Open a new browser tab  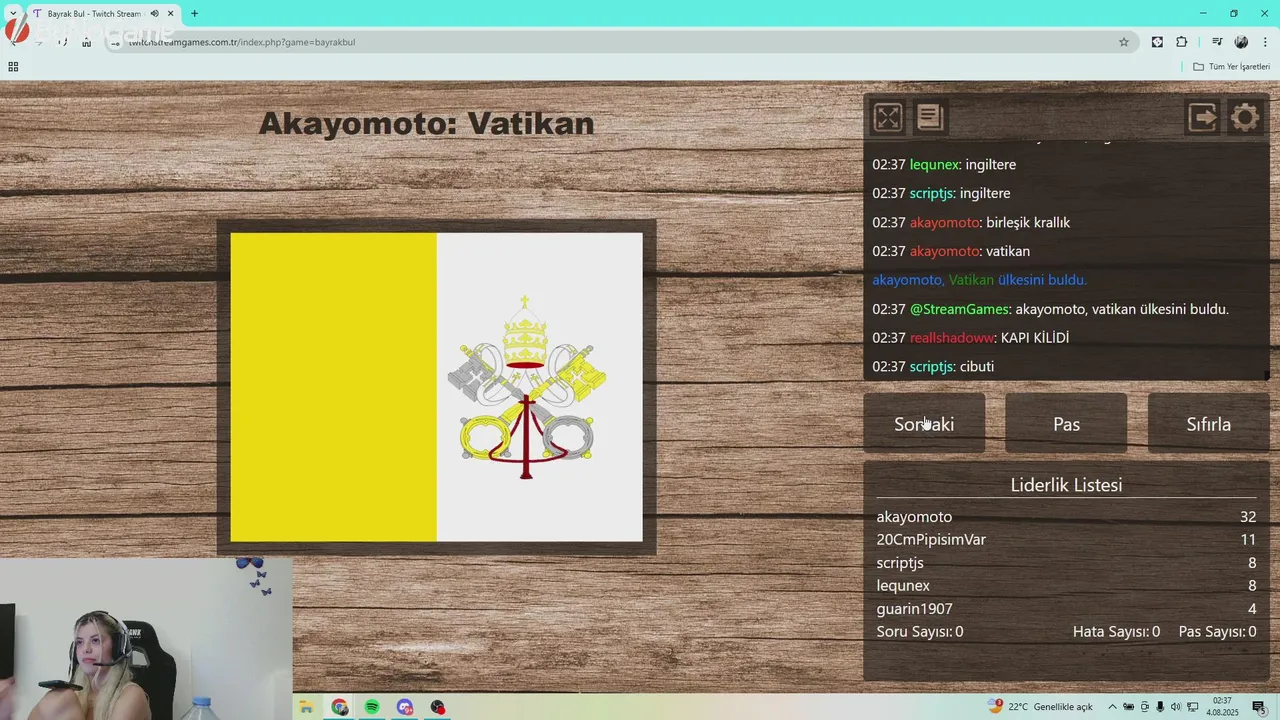coord(194,14)
